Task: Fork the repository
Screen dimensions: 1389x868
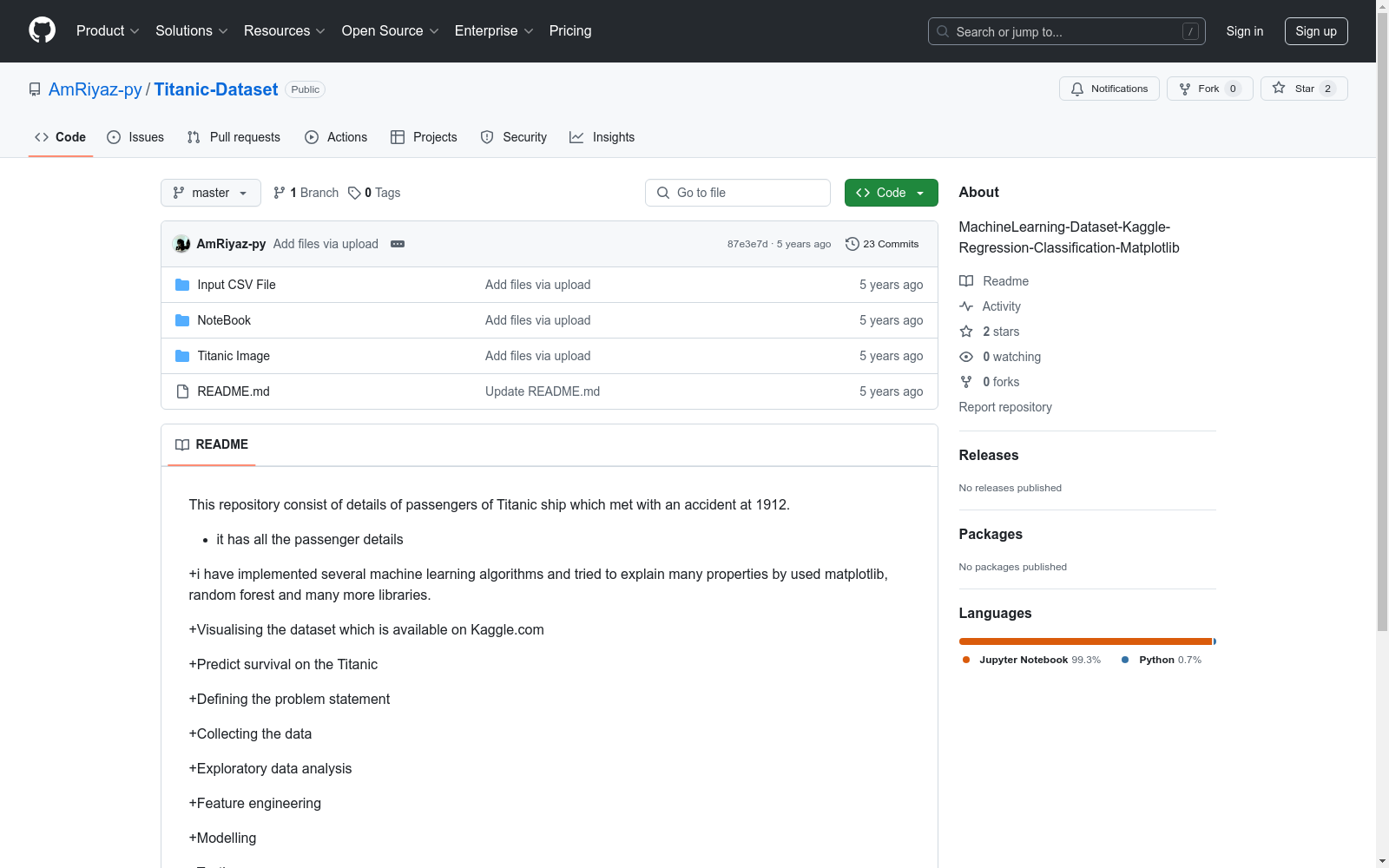Action: [1210, 89]
